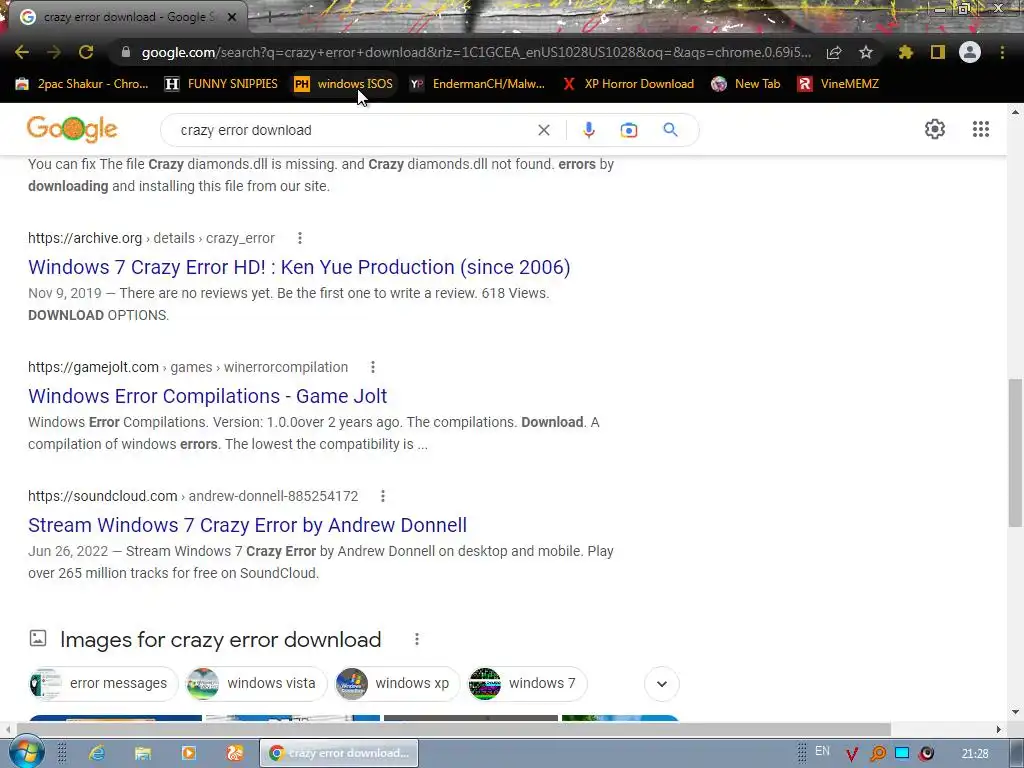The width and height of the screenshot is (1024, 768).
Task: Search by image with the camera icon
Action: click(x=628, y=130)
